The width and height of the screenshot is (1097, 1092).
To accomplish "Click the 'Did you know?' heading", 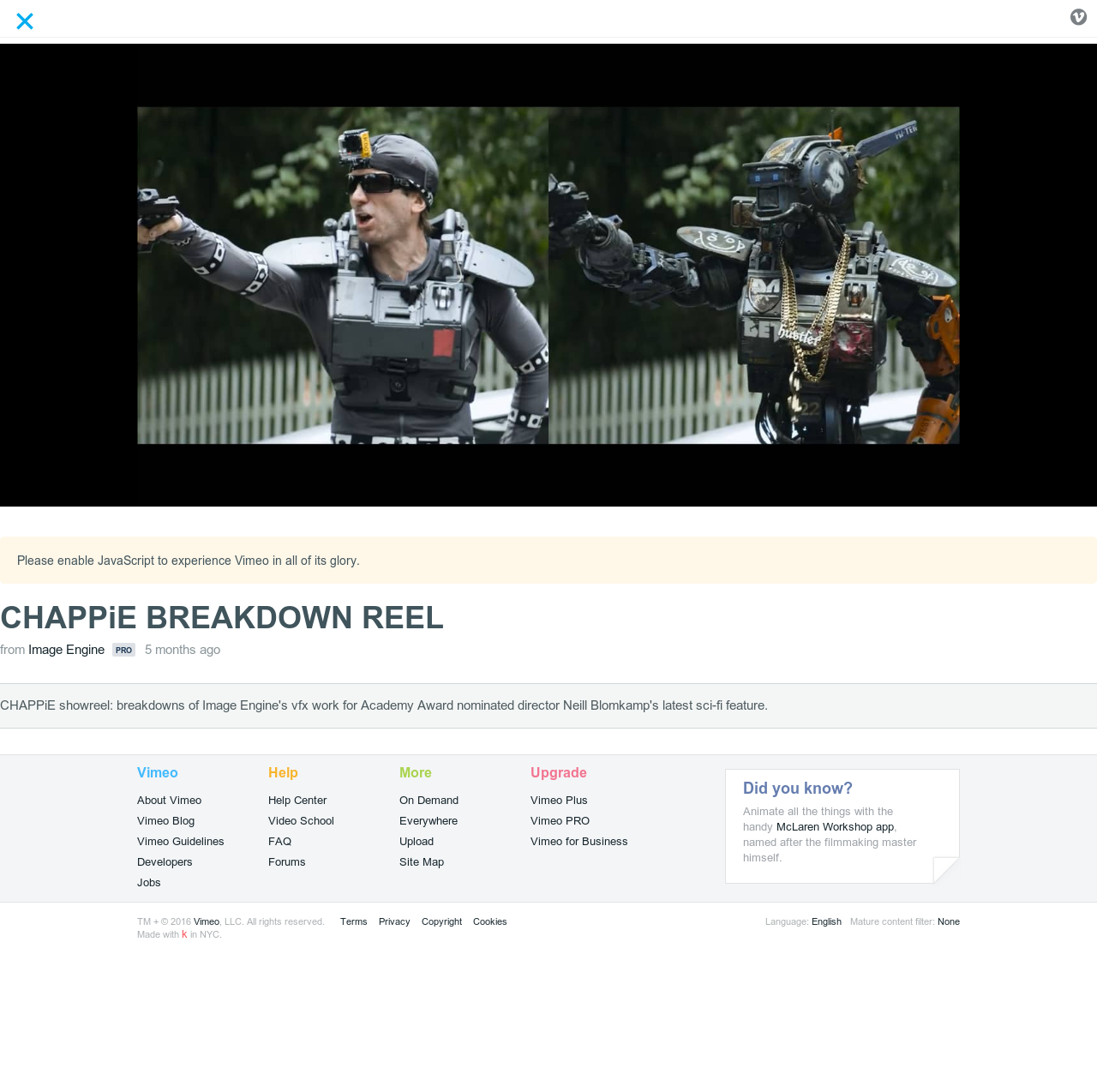I will point(798,789).
